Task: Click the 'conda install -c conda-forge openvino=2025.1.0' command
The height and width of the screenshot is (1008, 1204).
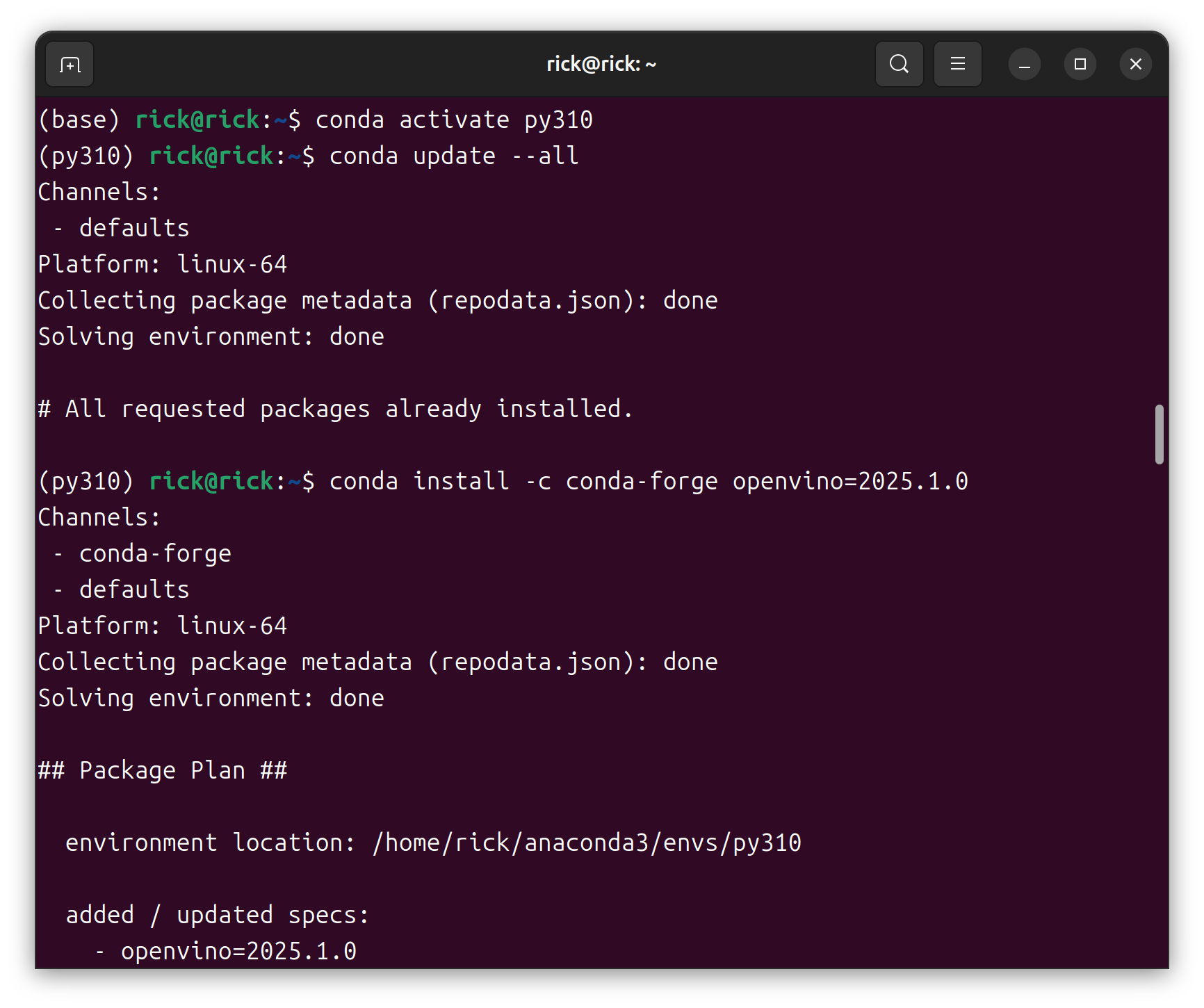Action: [649, 481]
